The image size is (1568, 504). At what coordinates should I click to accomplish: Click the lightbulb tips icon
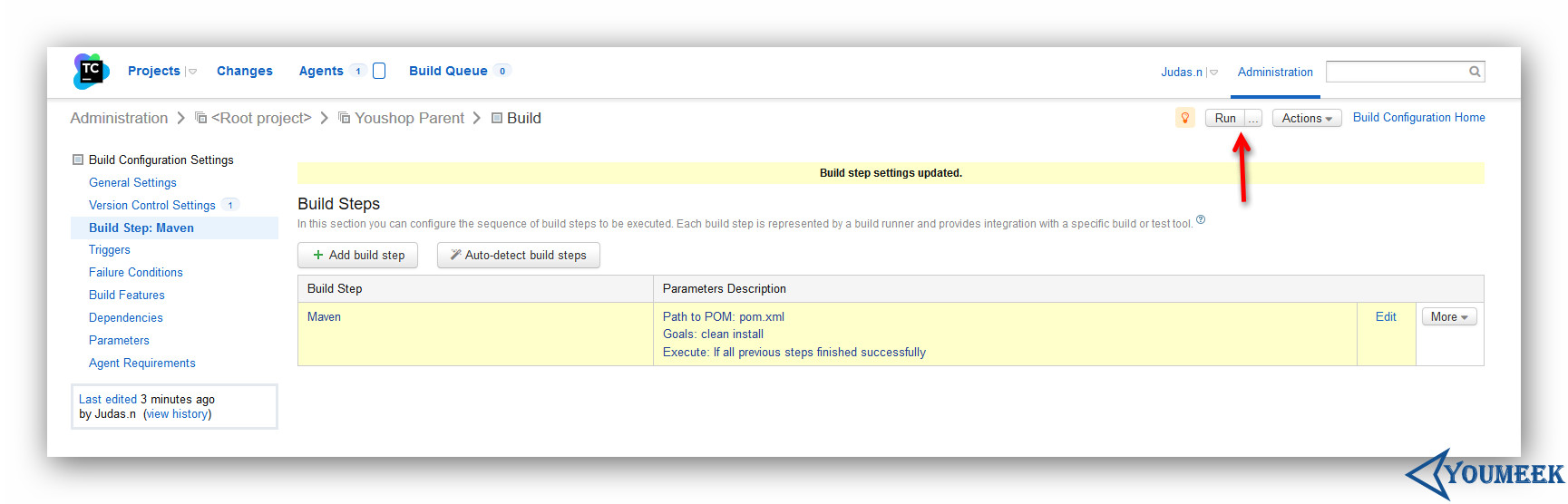point(1184,118)
